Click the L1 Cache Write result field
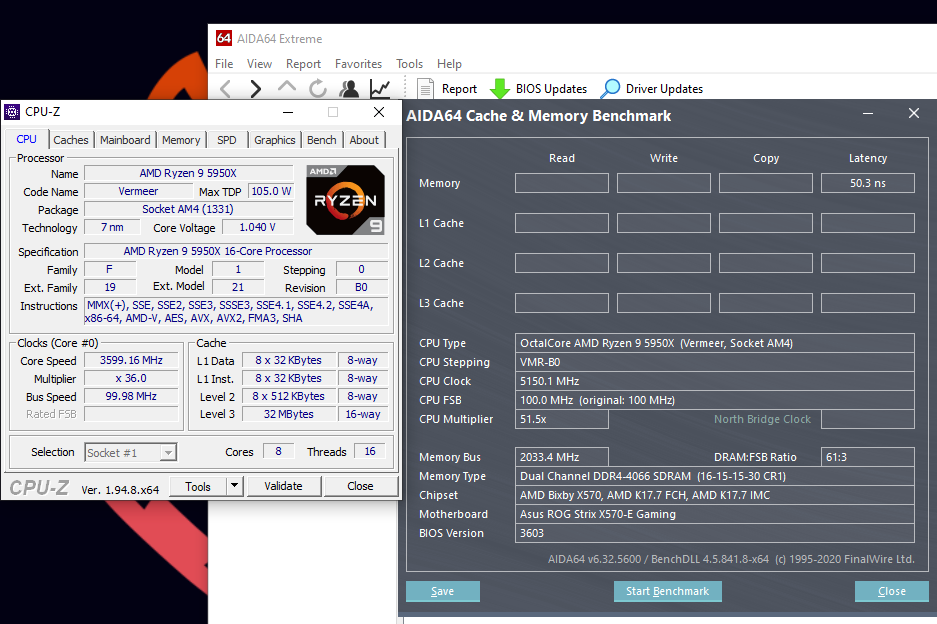 pos(663,223)
